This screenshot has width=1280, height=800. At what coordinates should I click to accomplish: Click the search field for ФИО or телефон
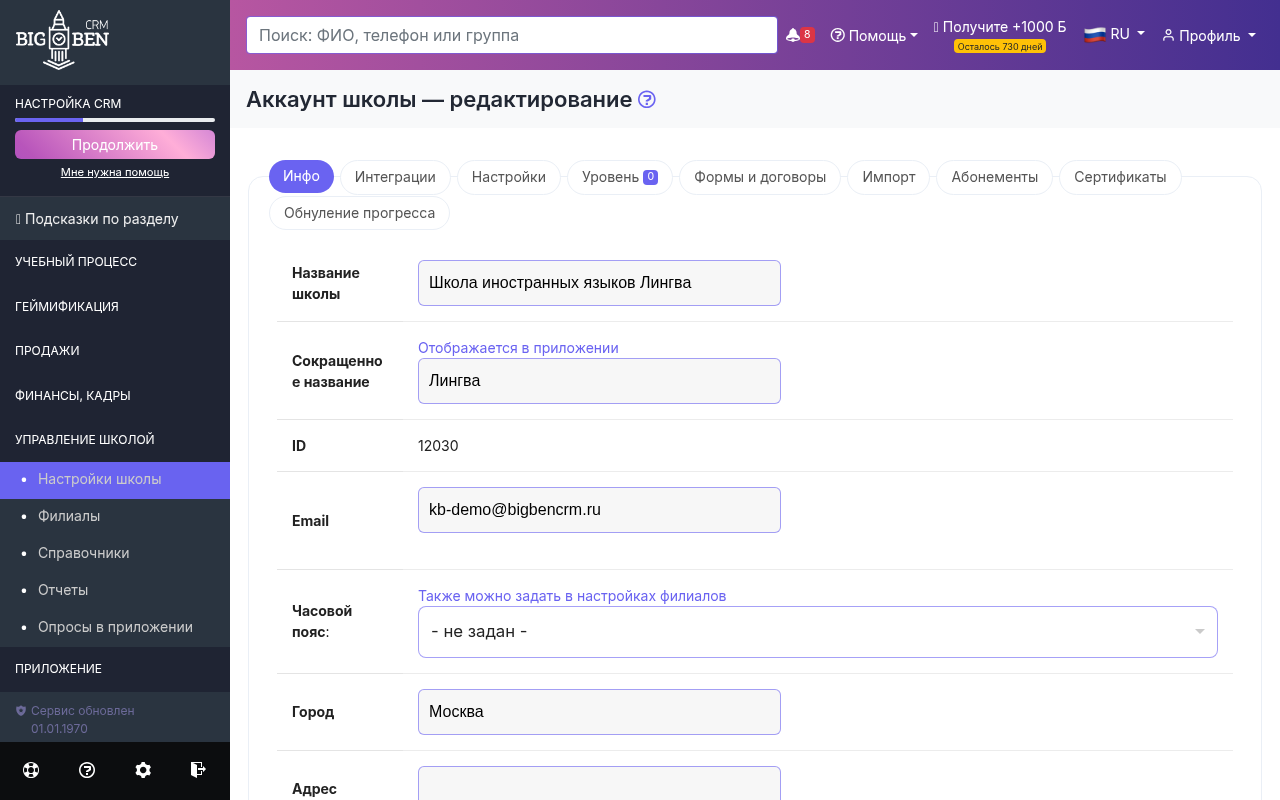pos(511,34)
